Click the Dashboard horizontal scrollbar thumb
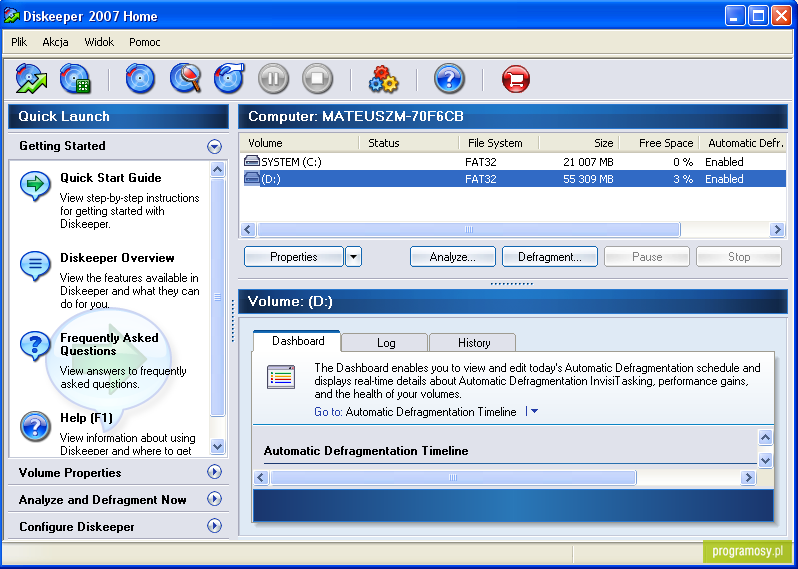 click(x=453, y=477)
